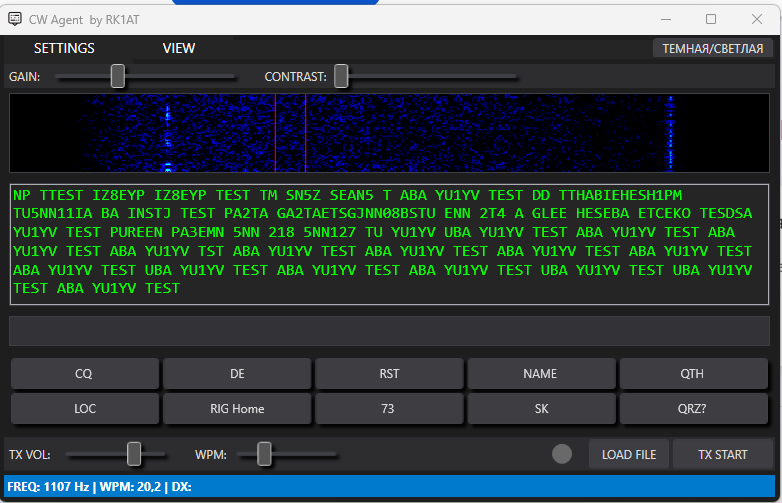
Task: Open the VIEW menu
Action: [x=179, y=48]
